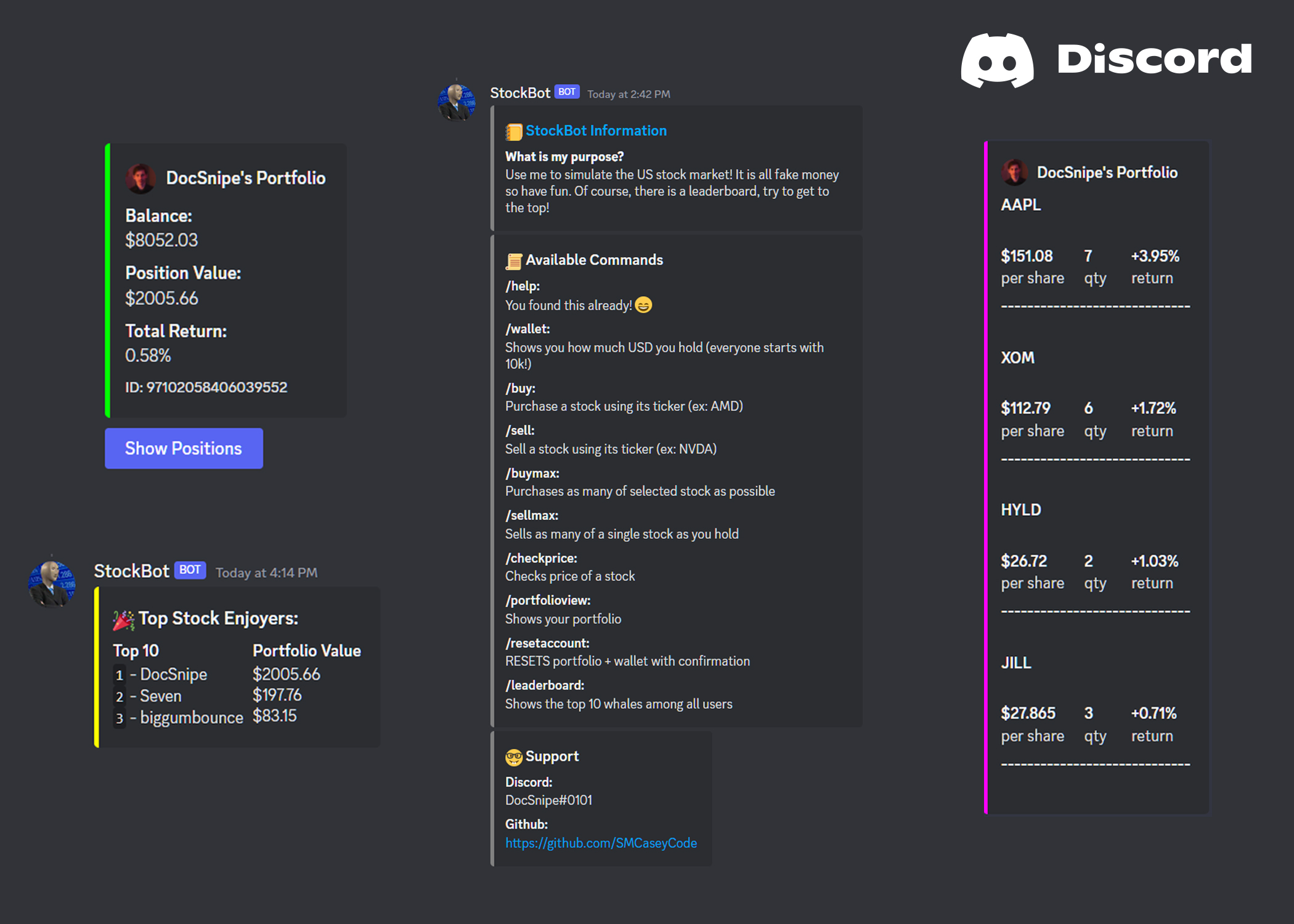Open the SMCaseyCode GitHub link
The width and height of the screenshot is (1294, 924).
point(601,843)
